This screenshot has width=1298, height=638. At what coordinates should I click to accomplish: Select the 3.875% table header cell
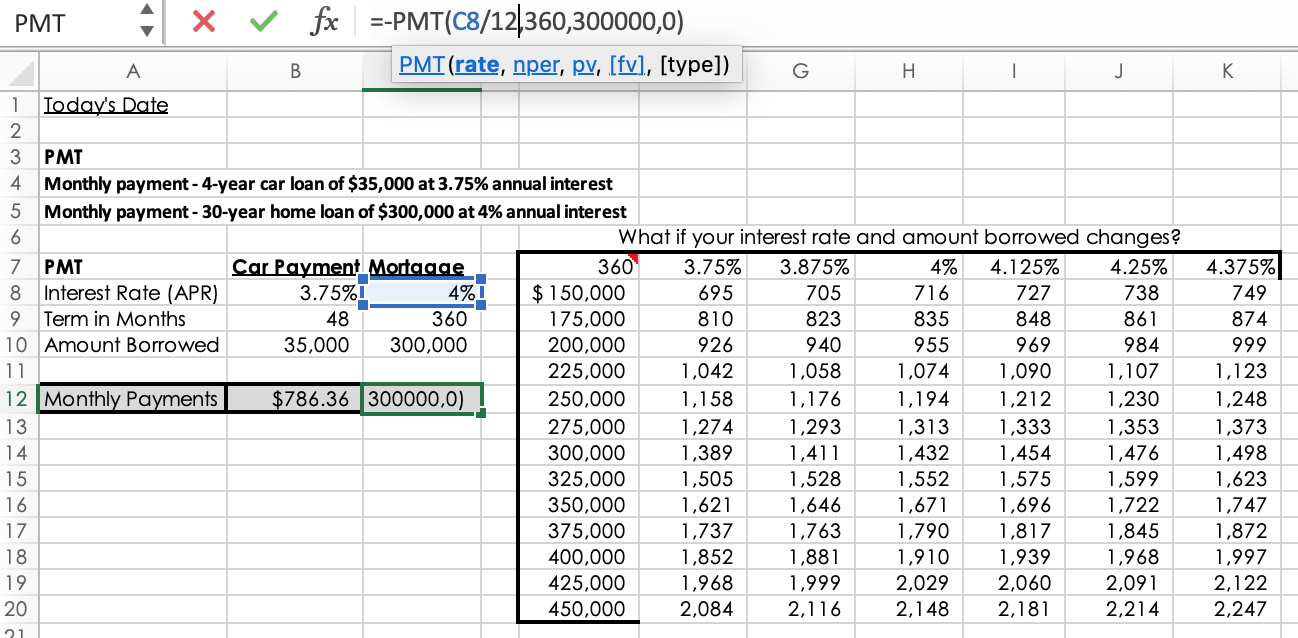(x=801, y=267)
